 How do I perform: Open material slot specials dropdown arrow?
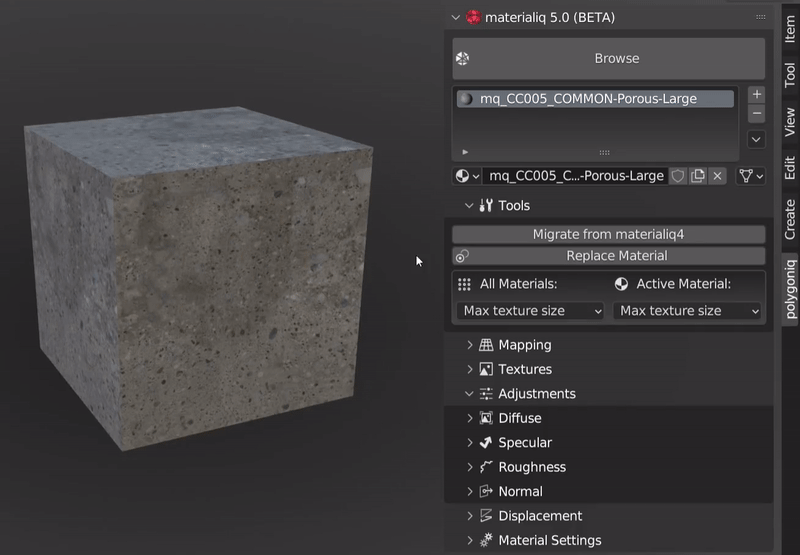pyautogui.click(x=756, y=140)
